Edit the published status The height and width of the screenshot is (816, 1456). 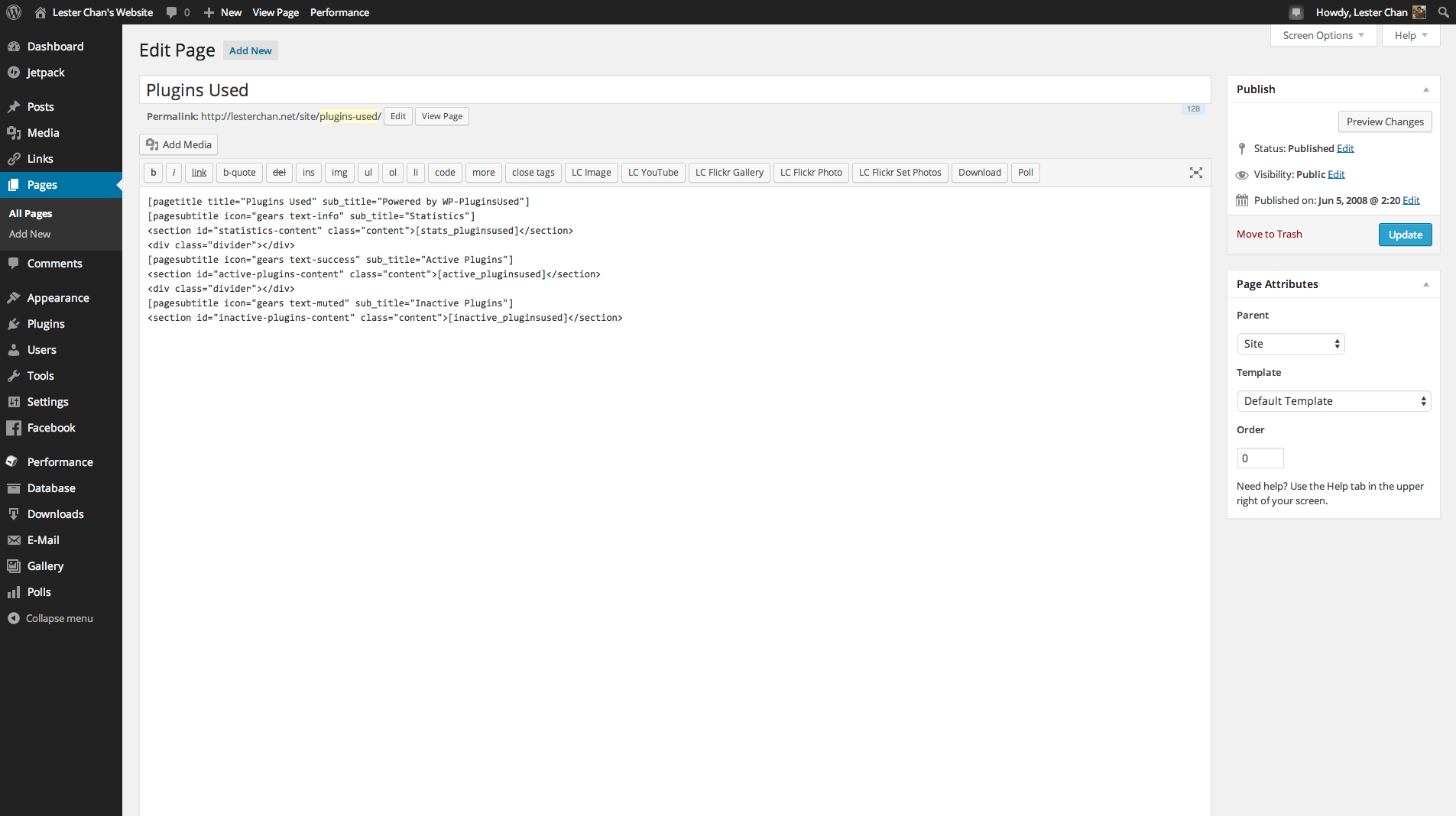point(1345,148)
